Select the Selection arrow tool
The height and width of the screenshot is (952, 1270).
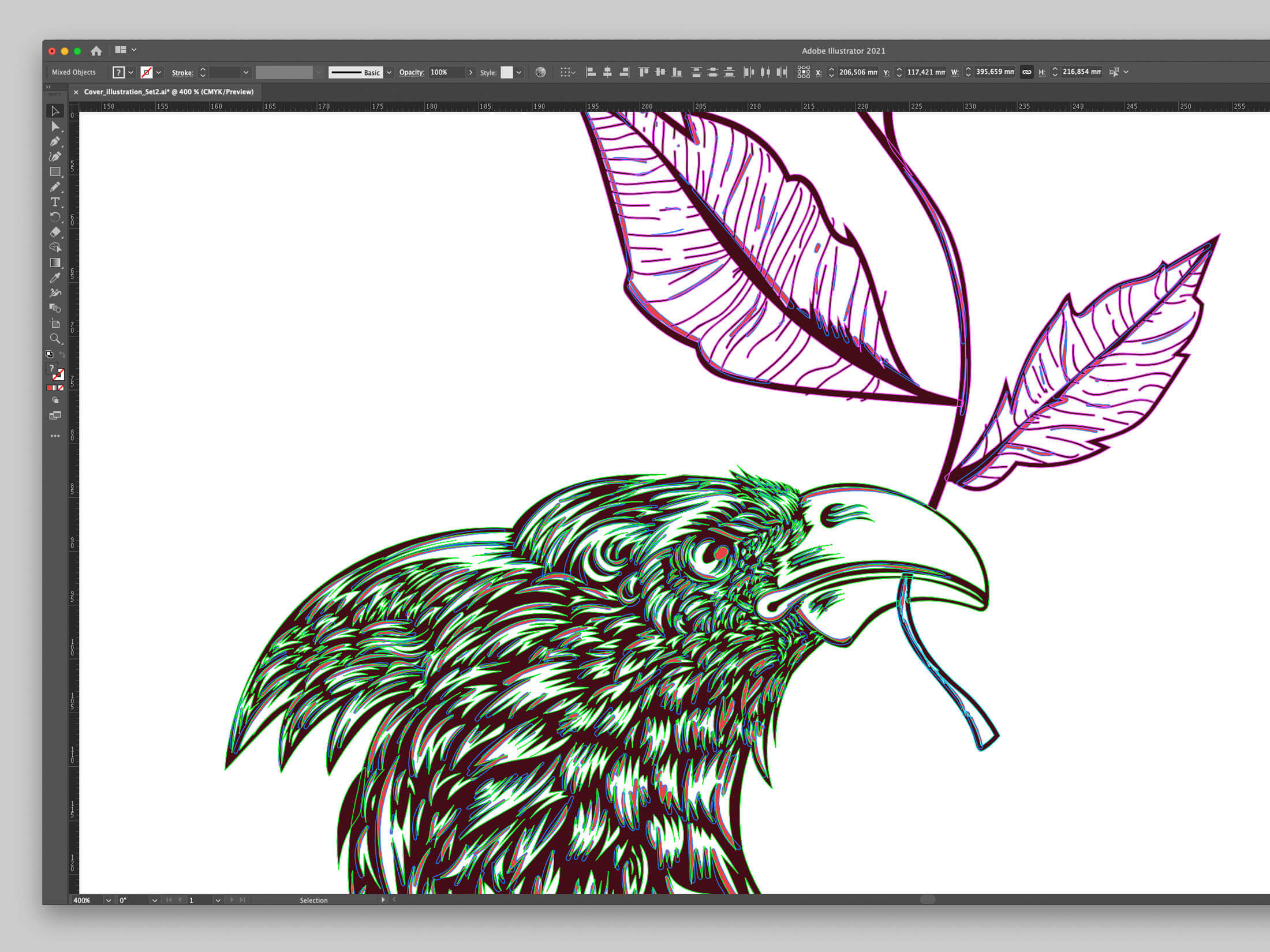(55, 111)
